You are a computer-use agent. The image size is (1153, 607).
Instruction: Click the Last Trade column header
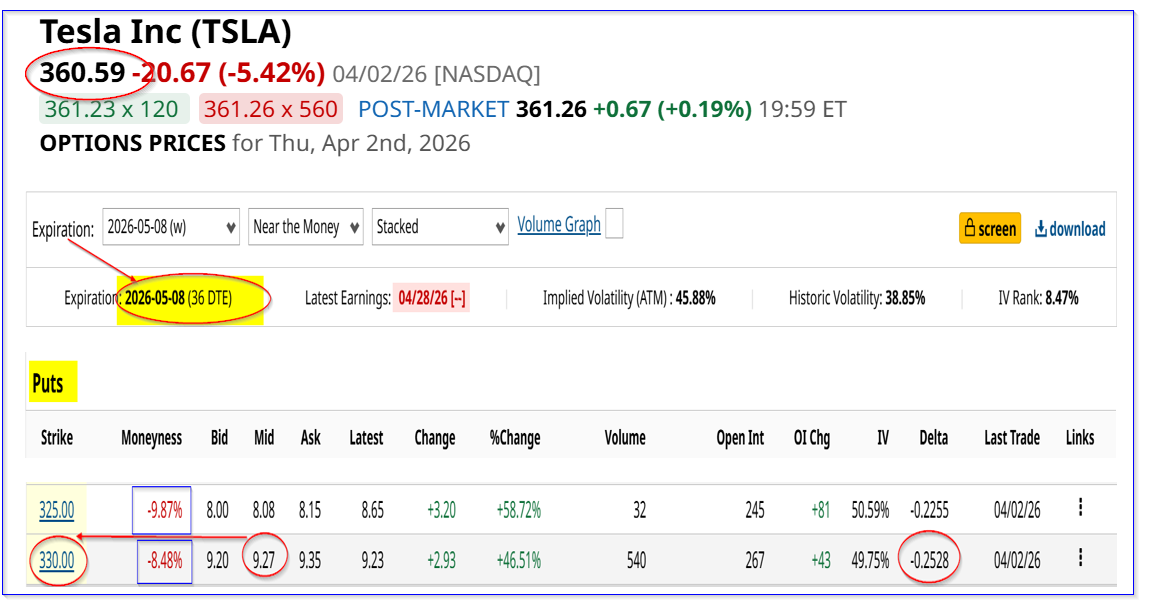1011,438
